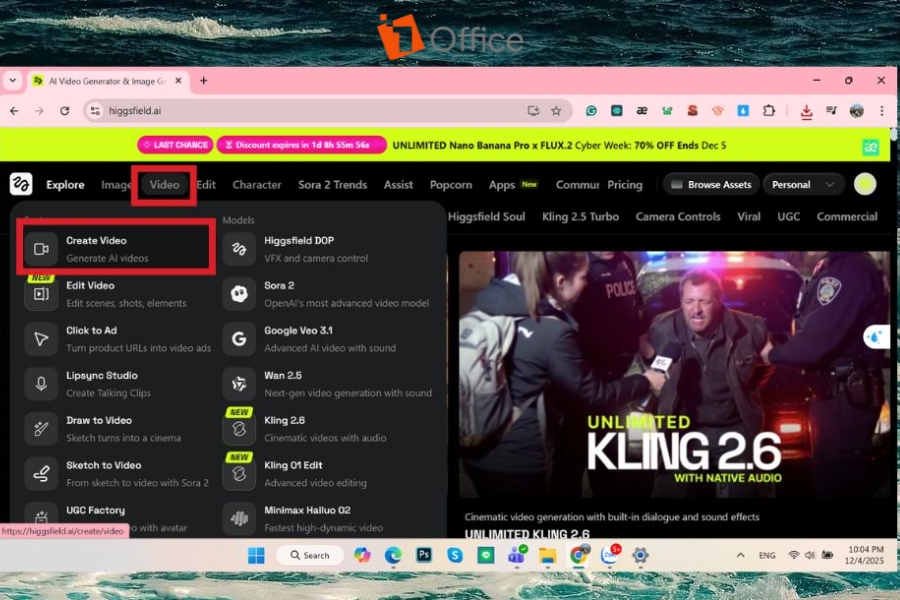Viewport: 900px width, 600px height.
Task: Choose the Google Veo 3.1 icon
Action: click(x=239, y=339)
